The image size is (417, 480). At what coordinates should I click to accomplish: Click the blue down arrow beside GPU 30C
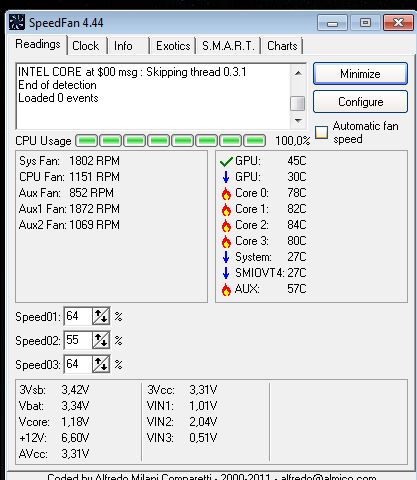(x=226, y=177)
